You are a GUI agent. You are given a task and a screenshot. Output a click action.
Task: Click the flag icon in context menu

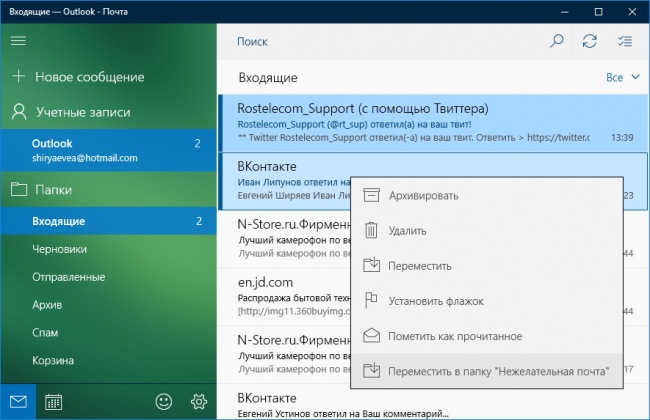pyautogui.click(x=371, y=301)
